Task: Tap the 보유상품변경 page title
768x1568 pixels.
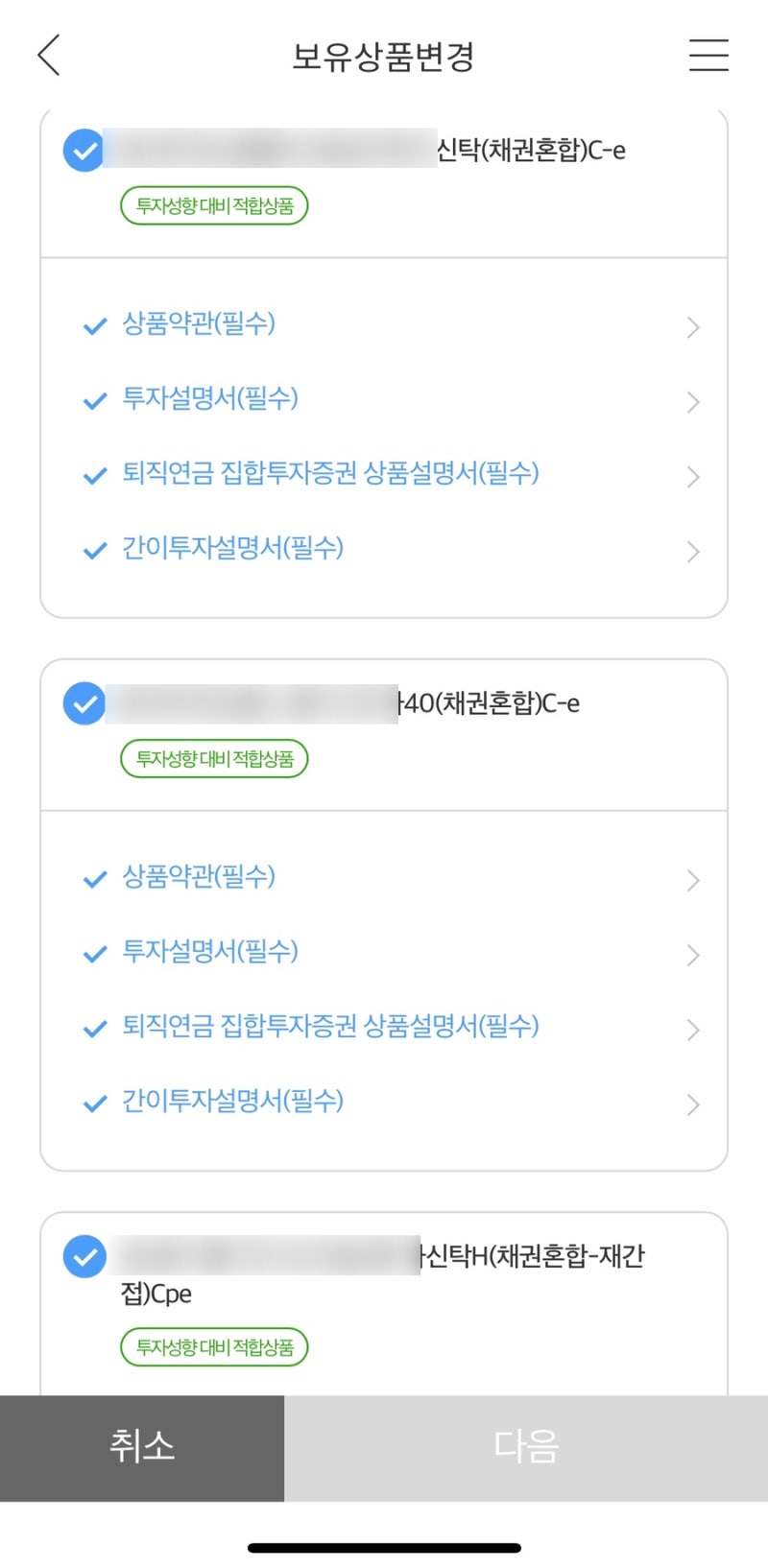Action: click(383, 57)
